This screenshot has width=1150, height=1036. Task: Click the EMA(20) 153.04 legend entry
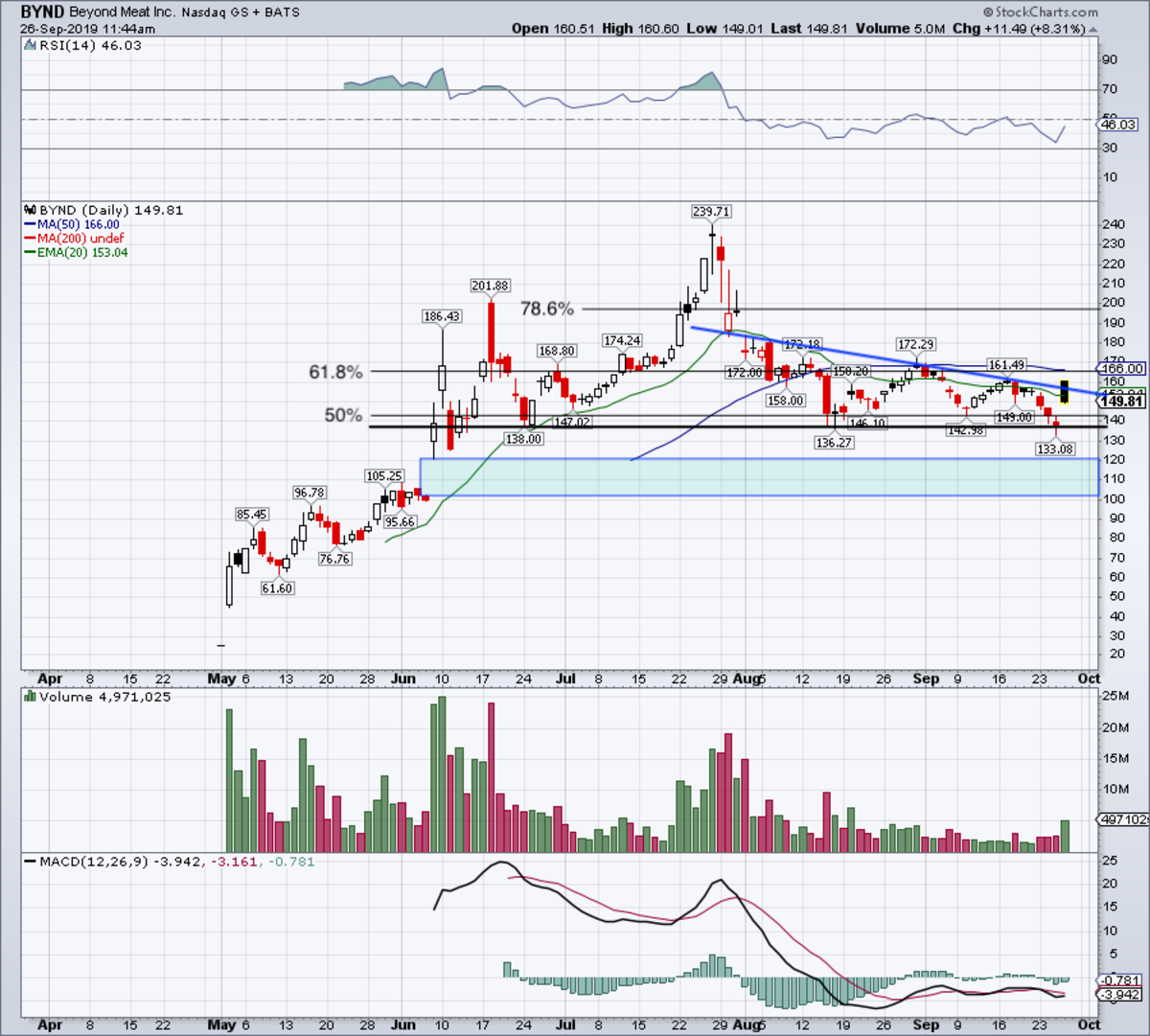click(x=77, y=252)
